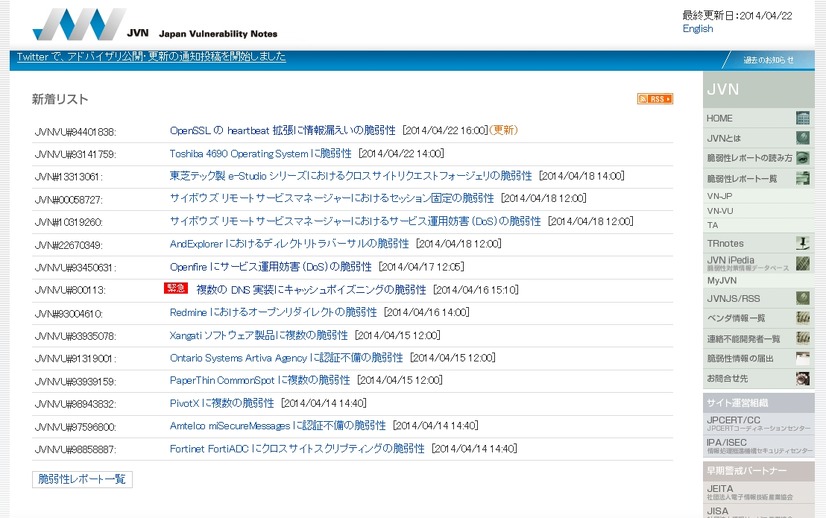
Task: Click the red 緊急 badge
Action: (x=176, y=288)
